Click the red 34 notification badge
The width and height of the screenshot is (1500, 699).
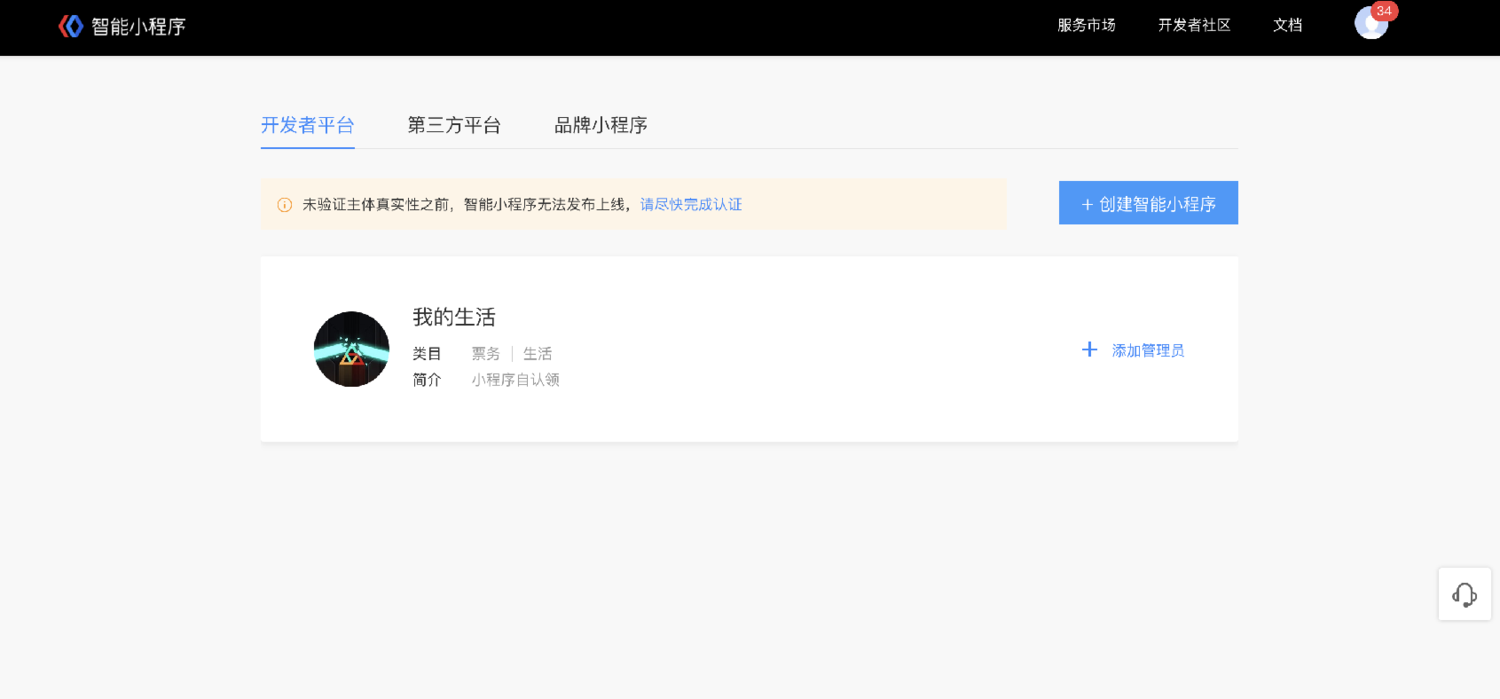1384,11
